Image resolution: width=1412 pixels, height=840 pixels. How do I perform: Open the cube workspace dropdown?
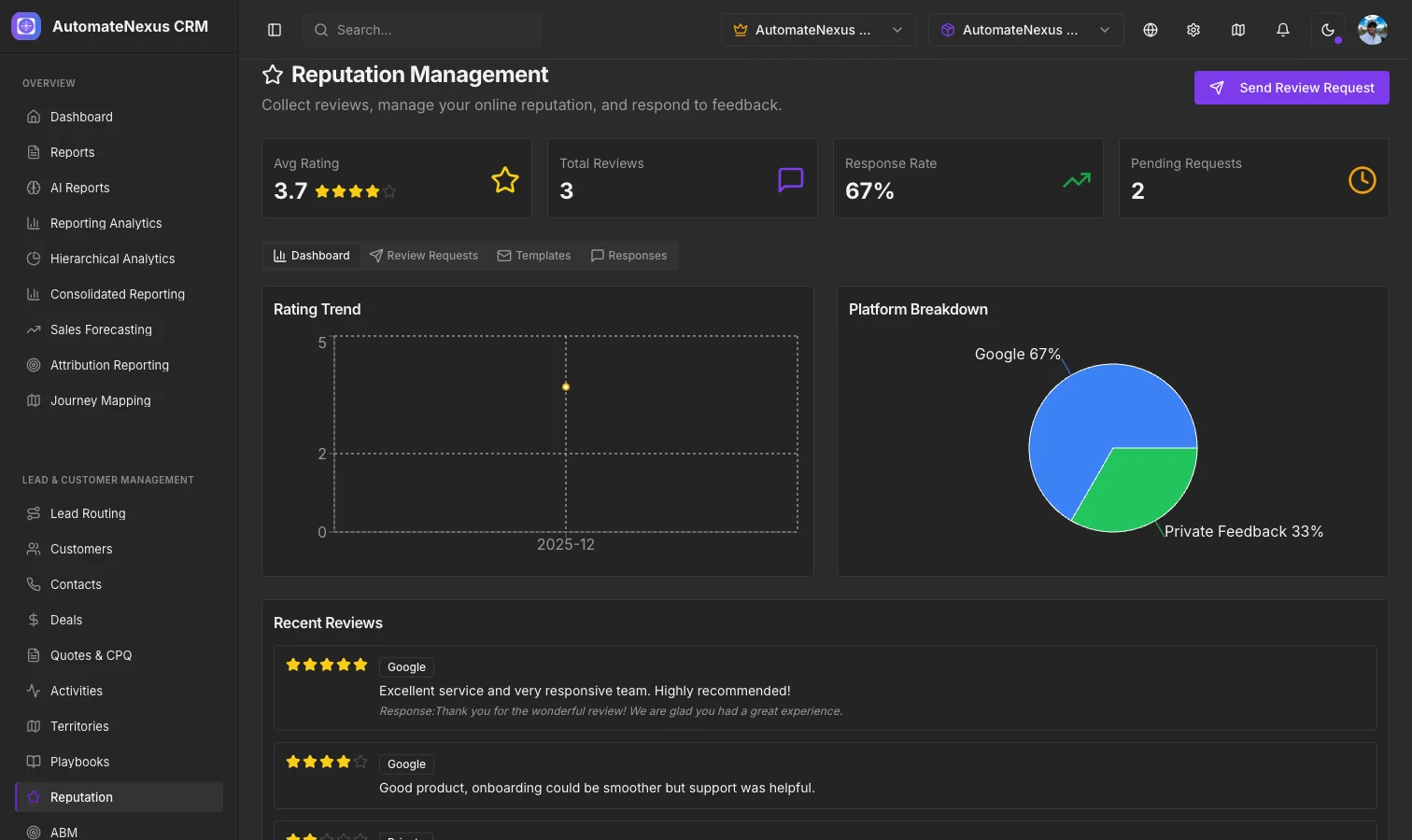[x=1026, y=30]
